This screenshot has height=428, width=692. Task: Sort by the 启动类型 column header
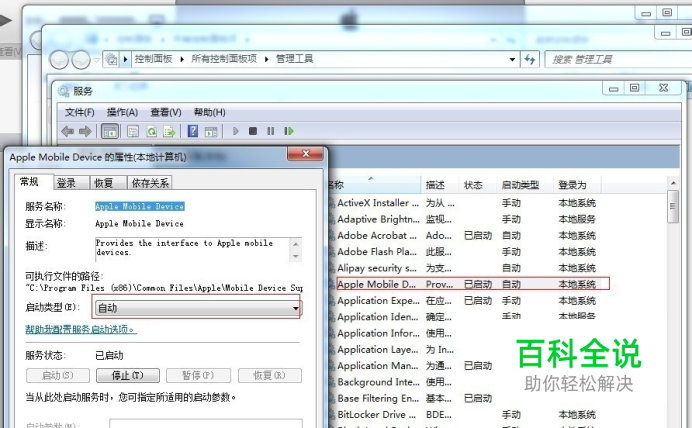(x=525, y=185)
